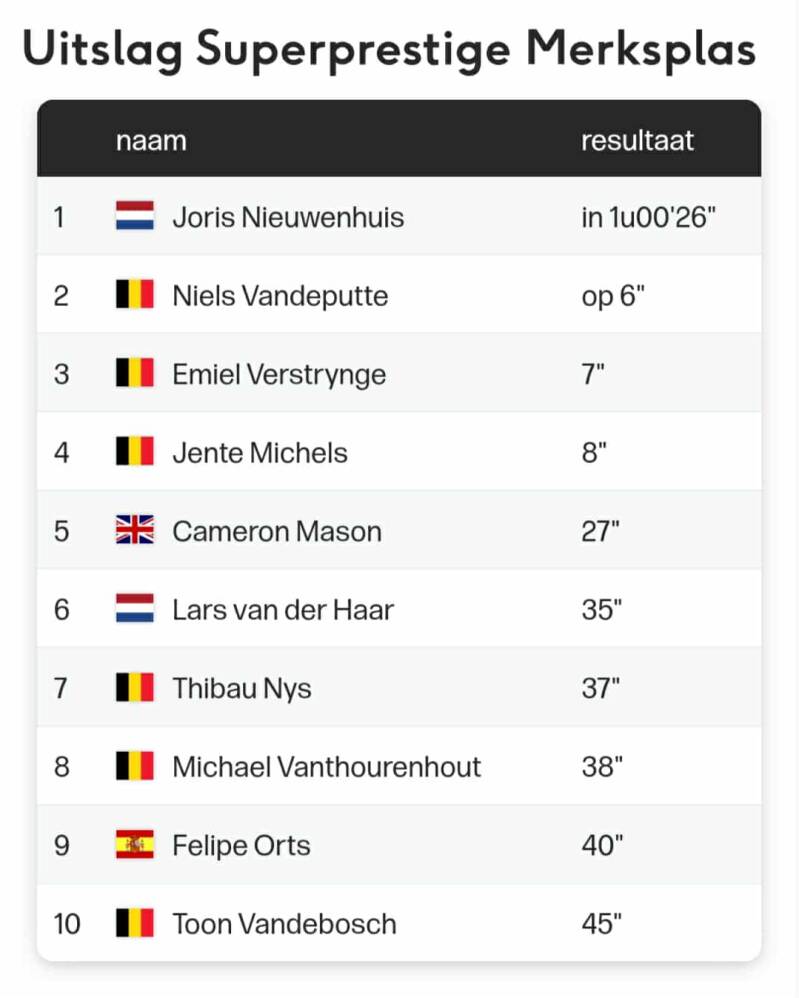Click the Belgian flag beside Jente Michels
Screen dimensions: 799x998
[x=135, y=452]
